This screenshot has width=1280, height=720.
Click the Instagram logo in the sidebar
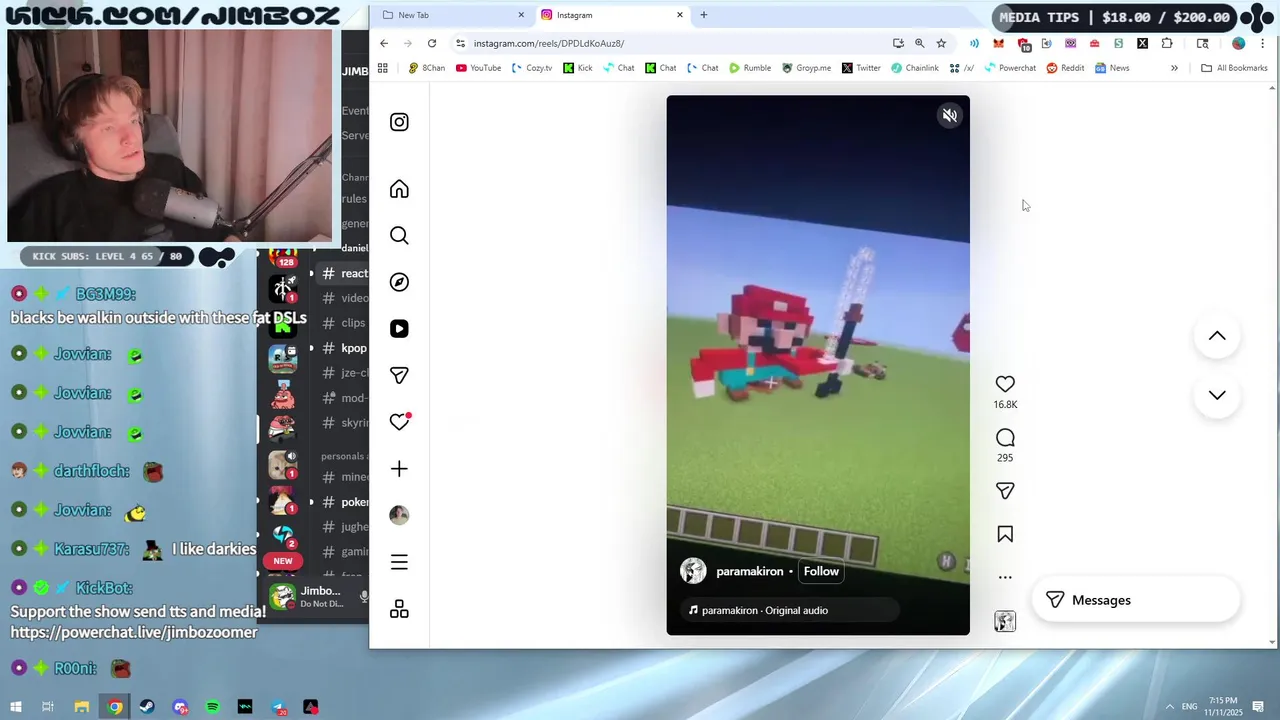point(399,122)
